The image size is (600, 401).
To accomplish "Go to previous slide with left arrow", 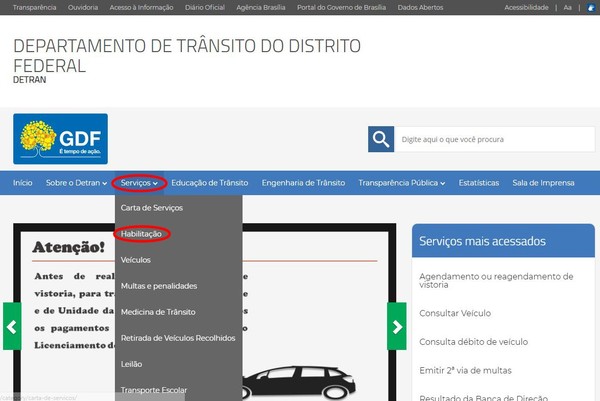I will pyautogui.click(x=12, y=326).
